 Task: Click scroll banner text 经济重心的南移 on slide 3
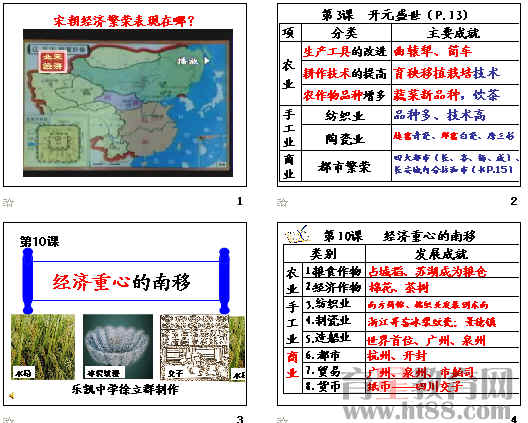pyautogui.click(x=121, y=282)
